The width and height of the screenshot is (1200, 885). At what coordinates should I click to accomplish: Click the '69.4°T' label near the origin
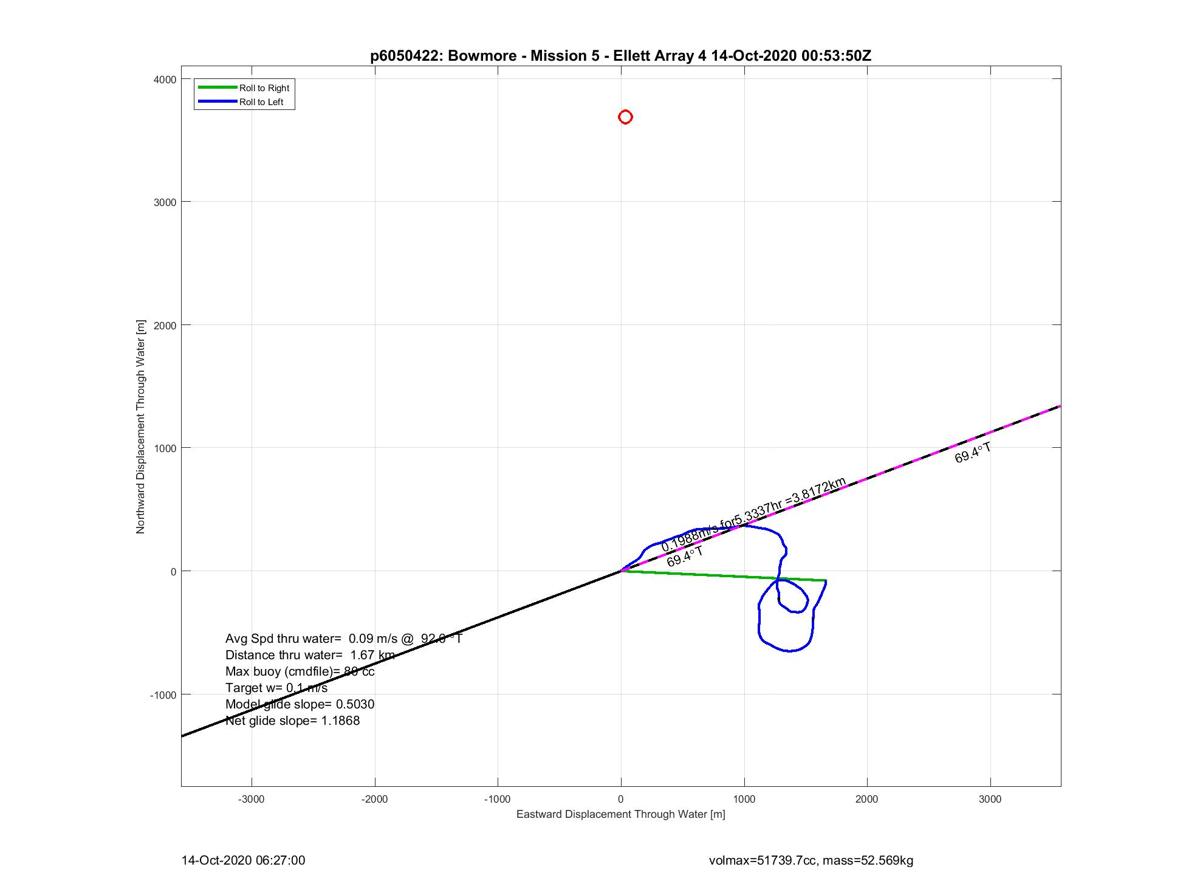[x=685, y=557]
